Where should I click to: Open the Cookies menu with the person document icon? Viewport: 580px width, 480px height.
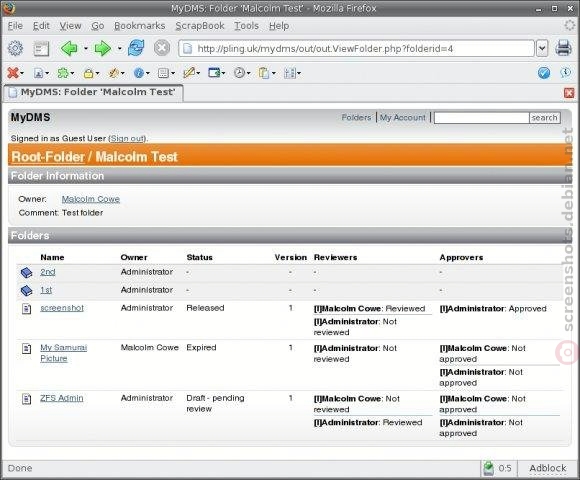click(x=41, y=73)
